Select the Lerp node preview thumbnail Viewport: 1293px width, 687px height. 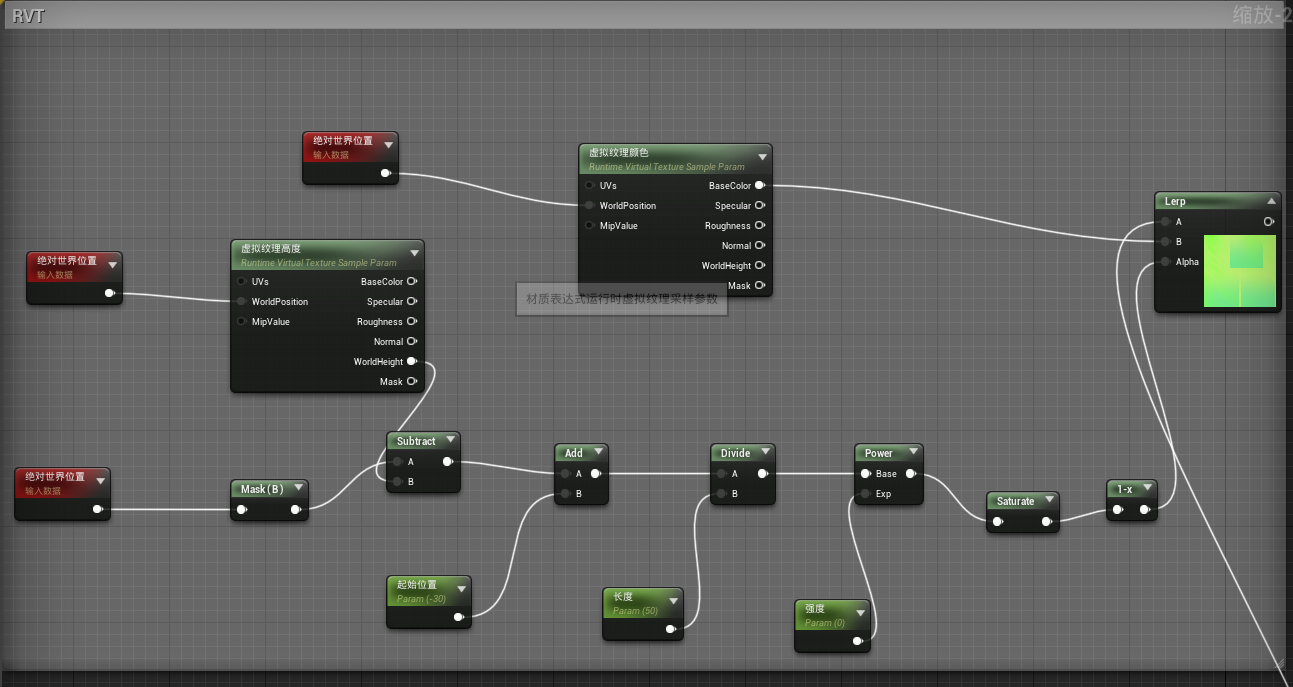tap(1240, 271)
